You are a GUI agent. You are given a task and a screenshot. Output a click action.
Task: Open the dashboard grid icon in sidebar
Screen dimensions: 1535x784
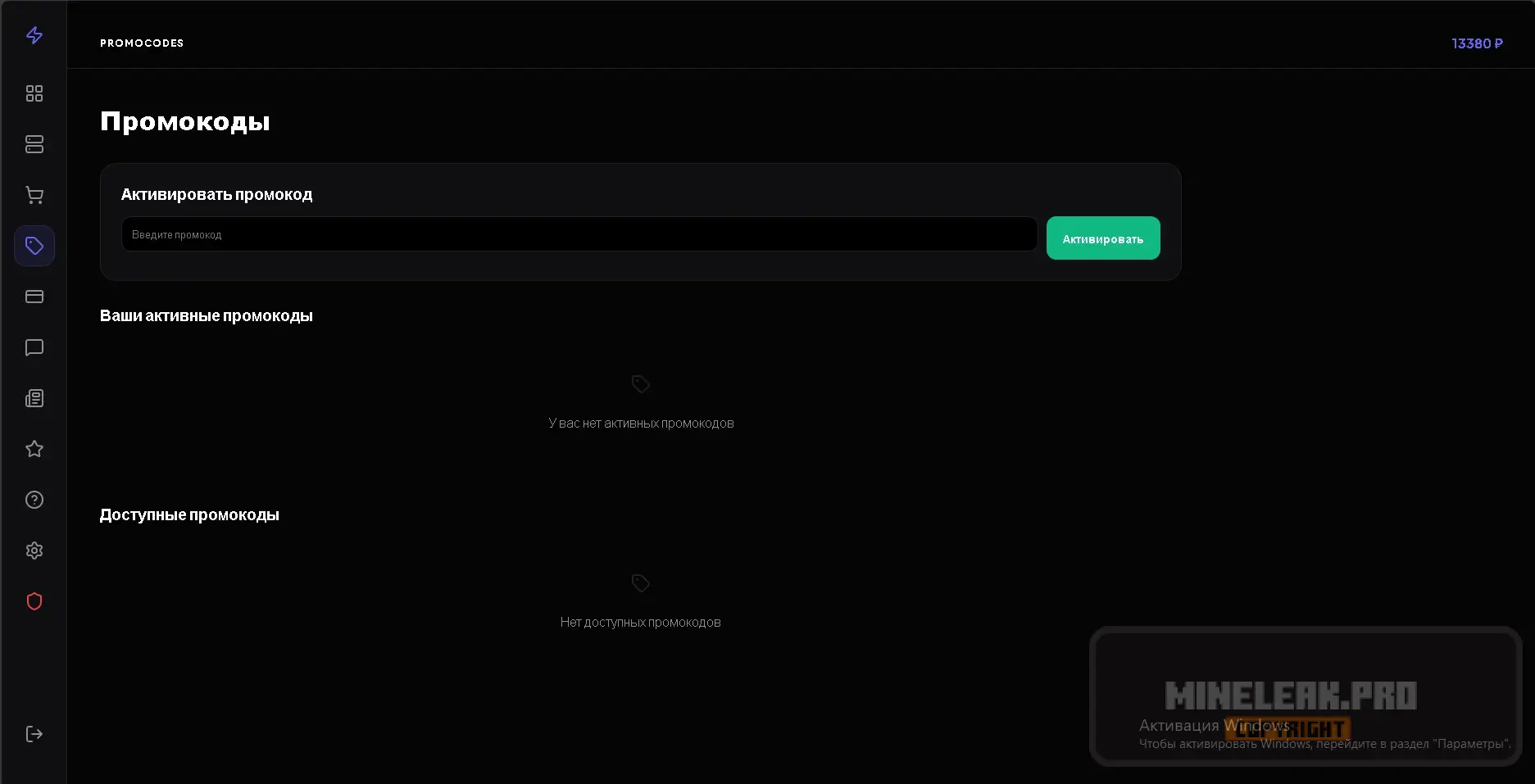[34, 94]
